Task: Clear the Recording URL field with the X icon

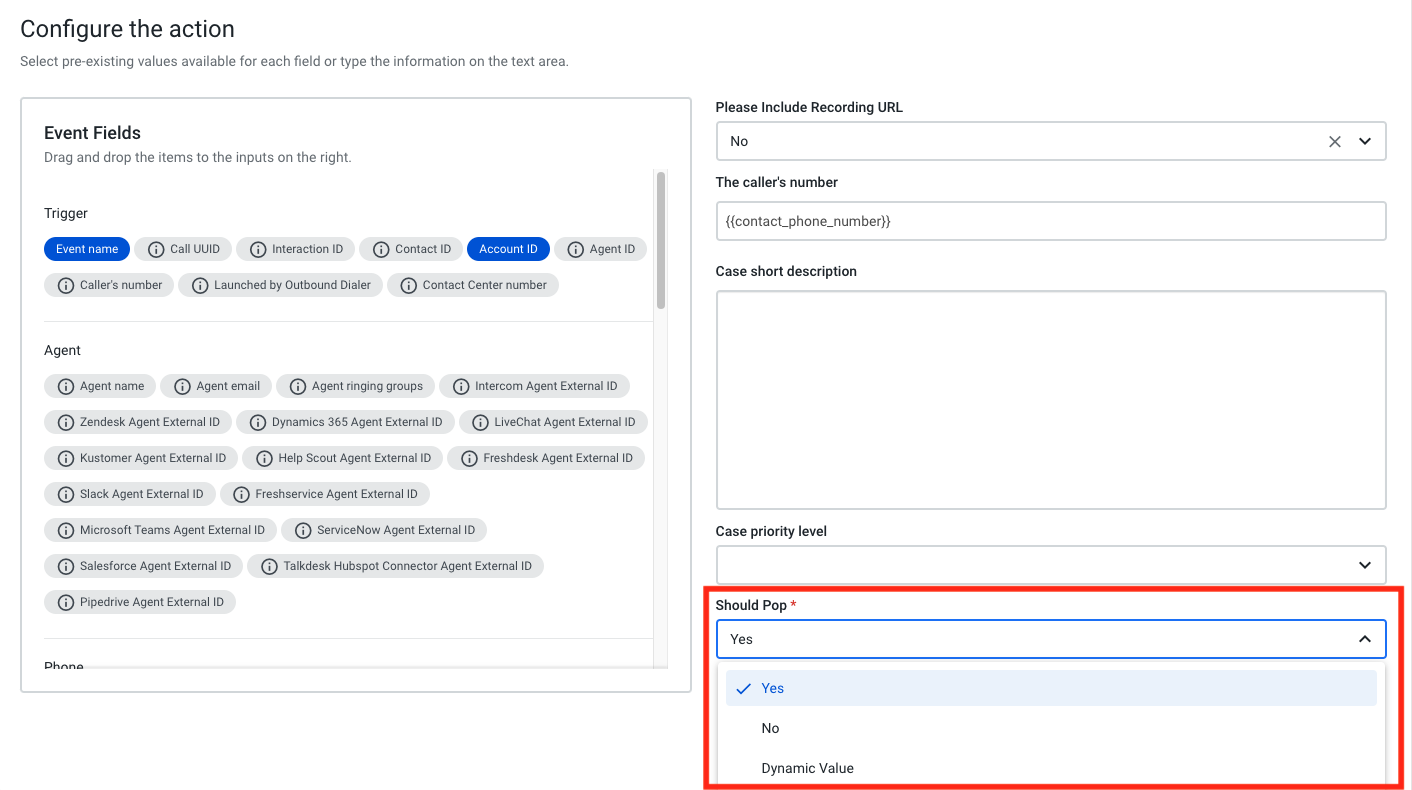Action: click(1335, 141)
